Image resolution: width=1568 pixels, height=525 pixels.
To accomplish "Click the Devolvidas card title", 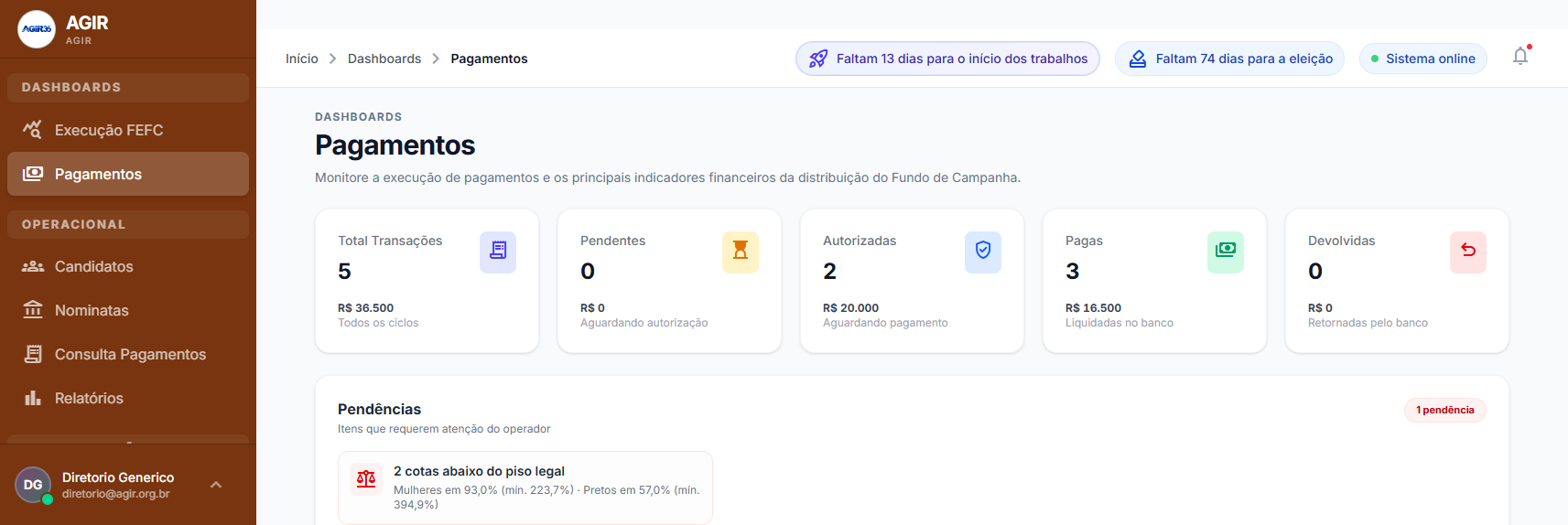I will pos(1341,241).
